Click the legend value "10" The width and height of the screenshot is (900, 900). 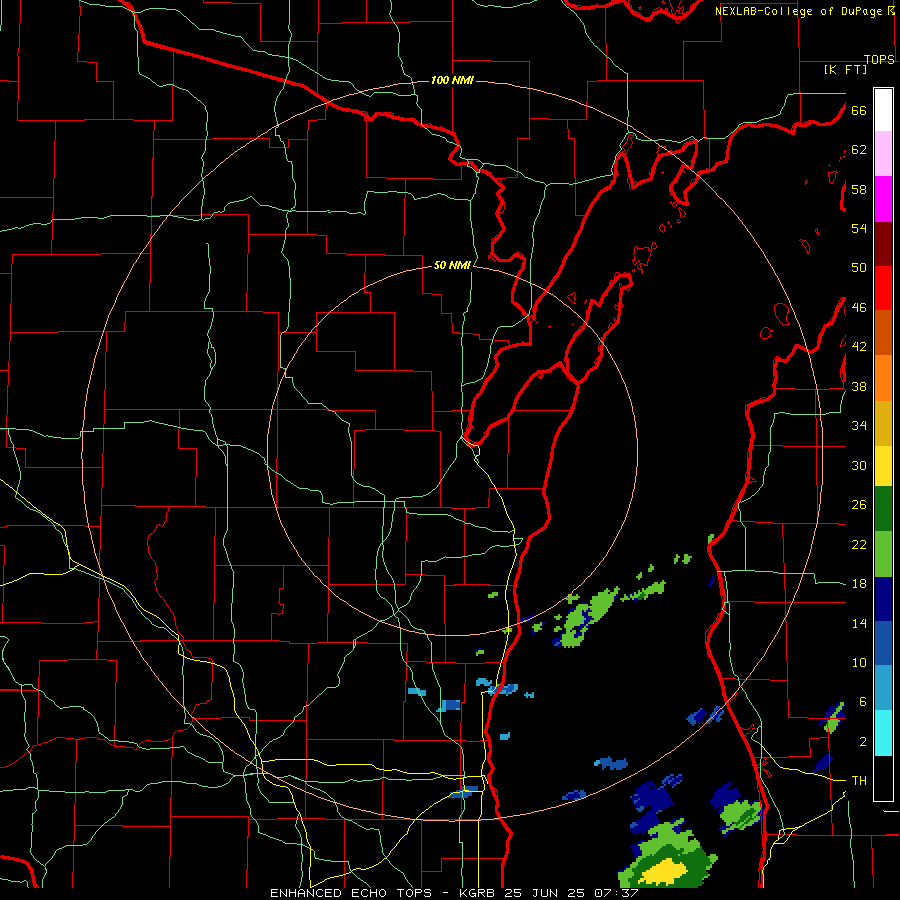click(x=859, y=662)
